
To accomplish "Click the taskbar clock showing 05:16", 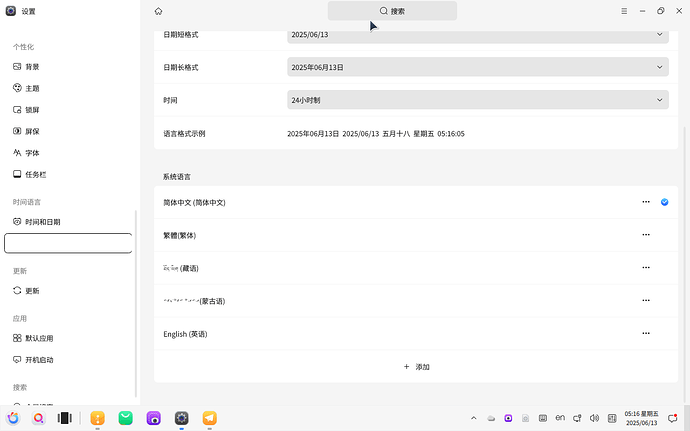I will [x=640, y=418].
